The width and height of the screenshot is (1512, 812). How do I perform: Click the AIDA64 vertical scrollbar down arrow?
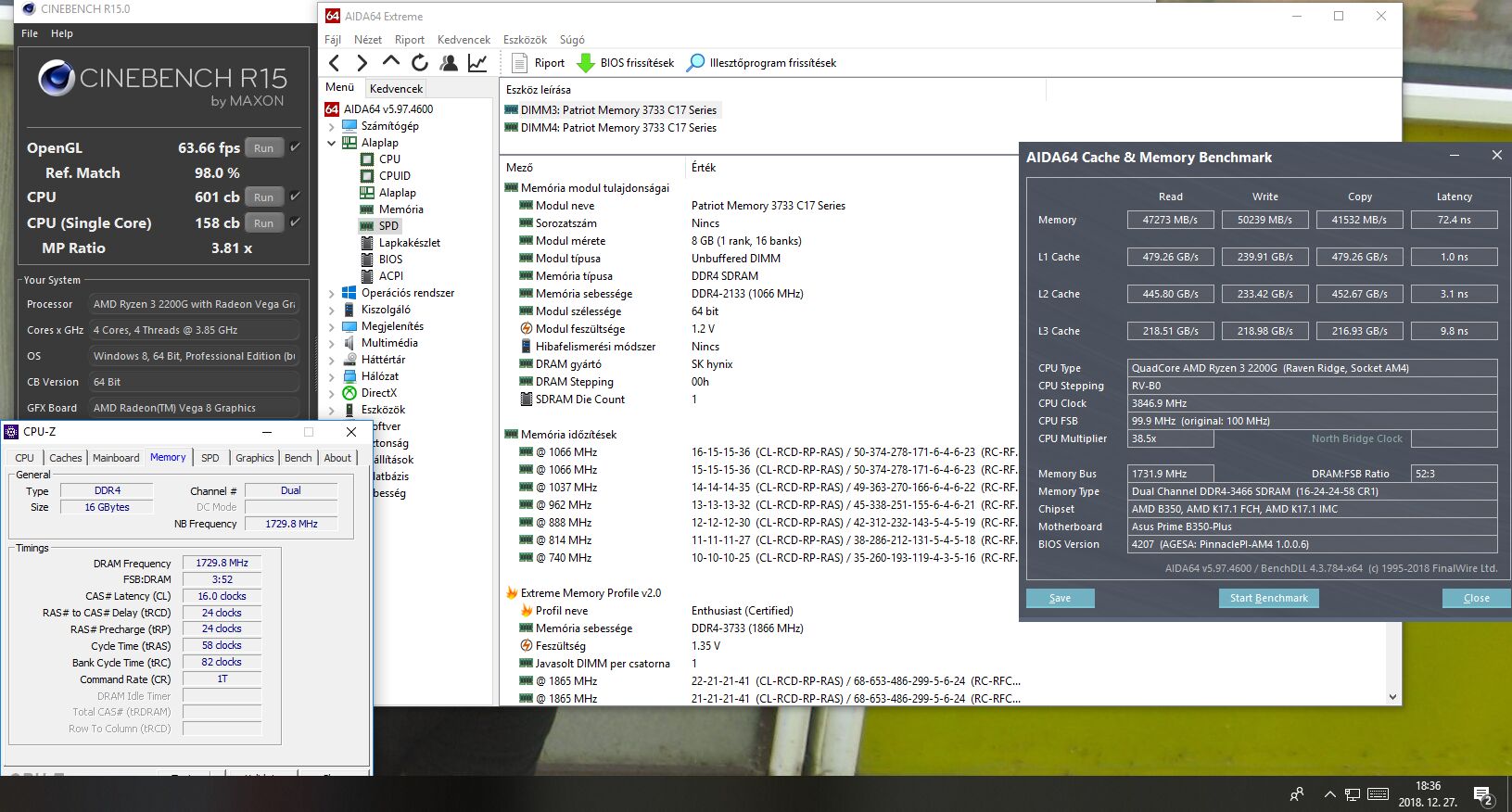(1392, 697)
